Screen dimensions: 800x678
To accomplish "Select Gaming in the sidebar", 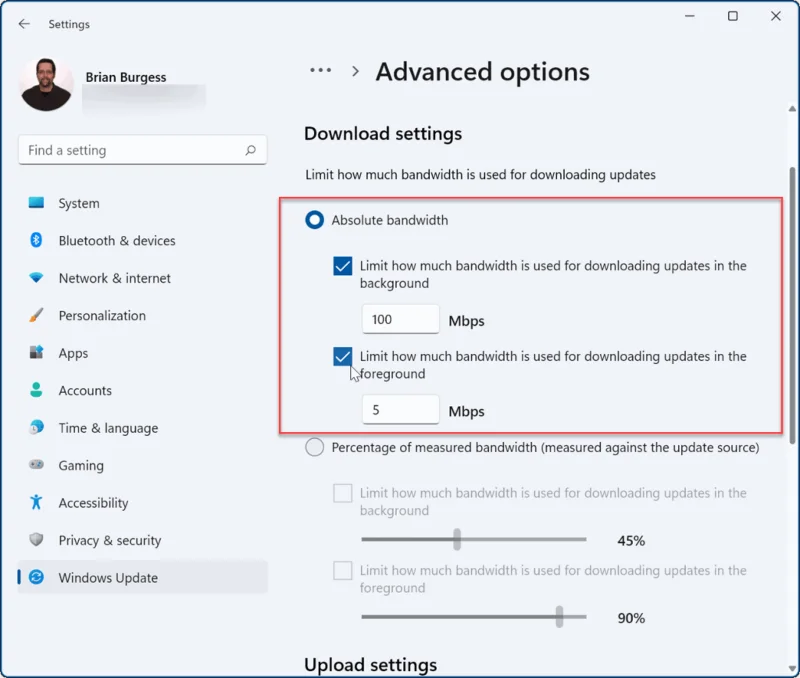I will (x=142, y=465).
